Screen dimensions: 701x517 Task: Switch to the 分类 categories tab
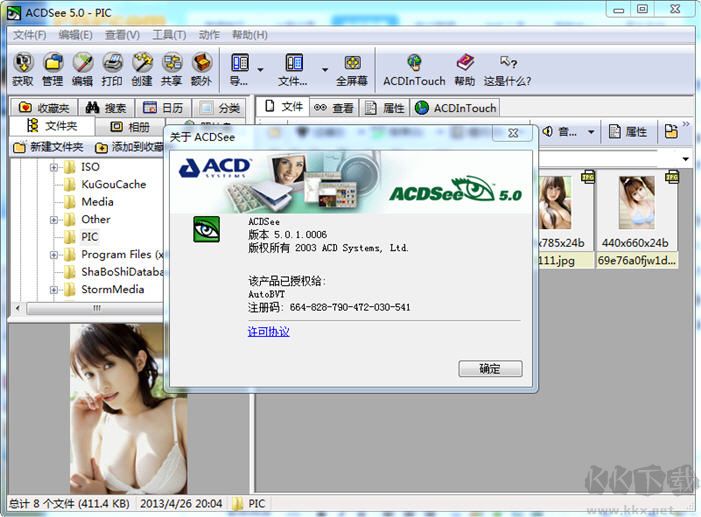click(x=220, y=108)
